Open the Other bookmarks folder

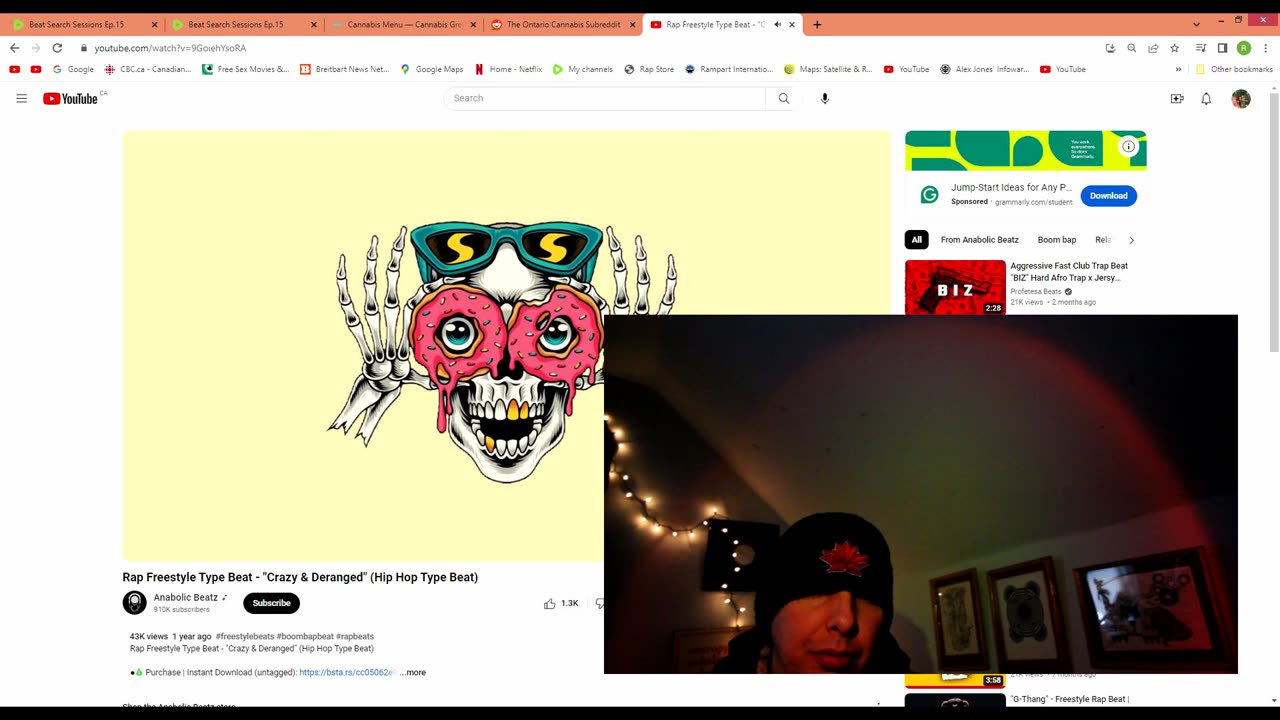pos(1234,69)
